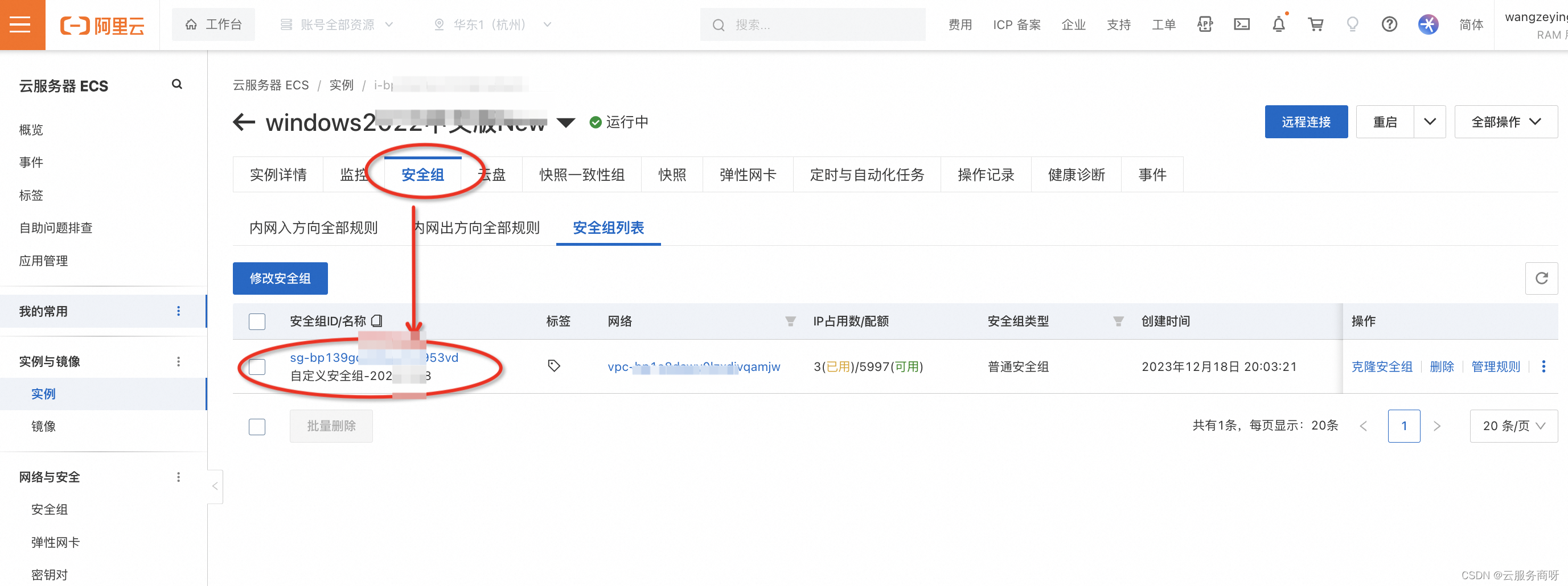1568x586 pixels.
Task: Open the CloudShell terminal icon
Action: [x=1242, y=24]
